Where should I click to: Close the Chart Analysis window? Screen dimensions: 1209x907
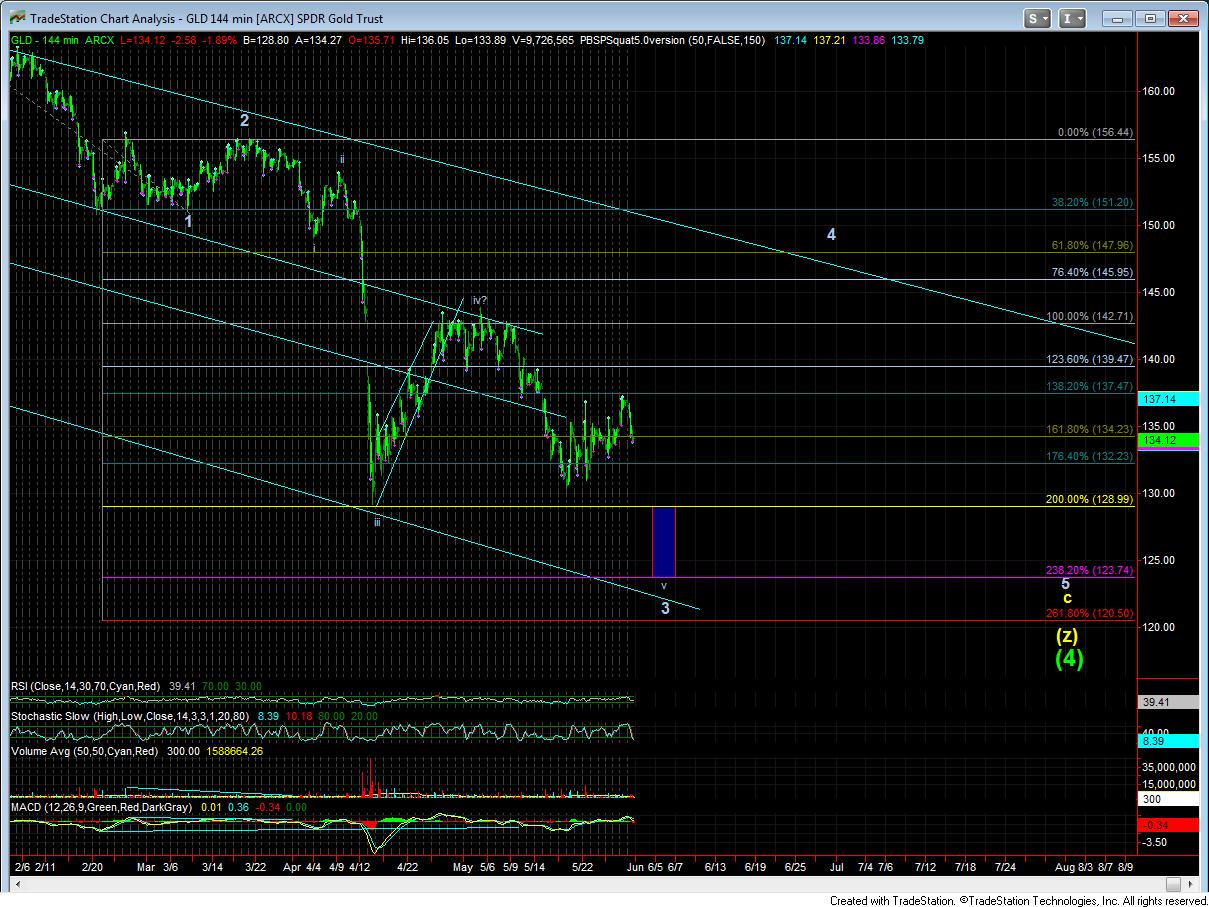[1182, 18]
